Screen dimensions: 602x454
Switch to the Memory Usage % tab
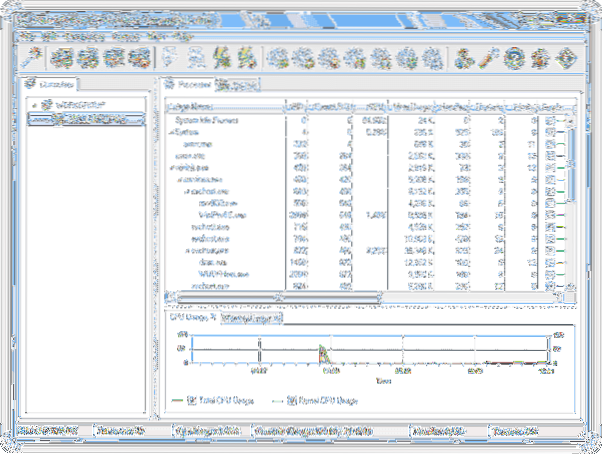pos(252,318)
